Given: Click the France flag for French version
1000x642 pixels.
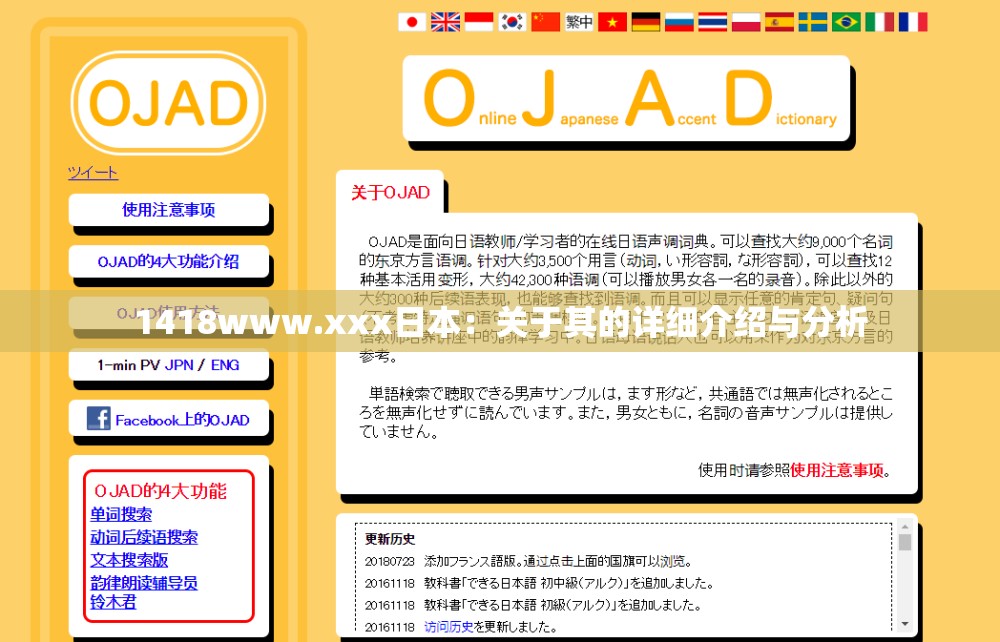Looking at the screenshot, I should point(912,20).
